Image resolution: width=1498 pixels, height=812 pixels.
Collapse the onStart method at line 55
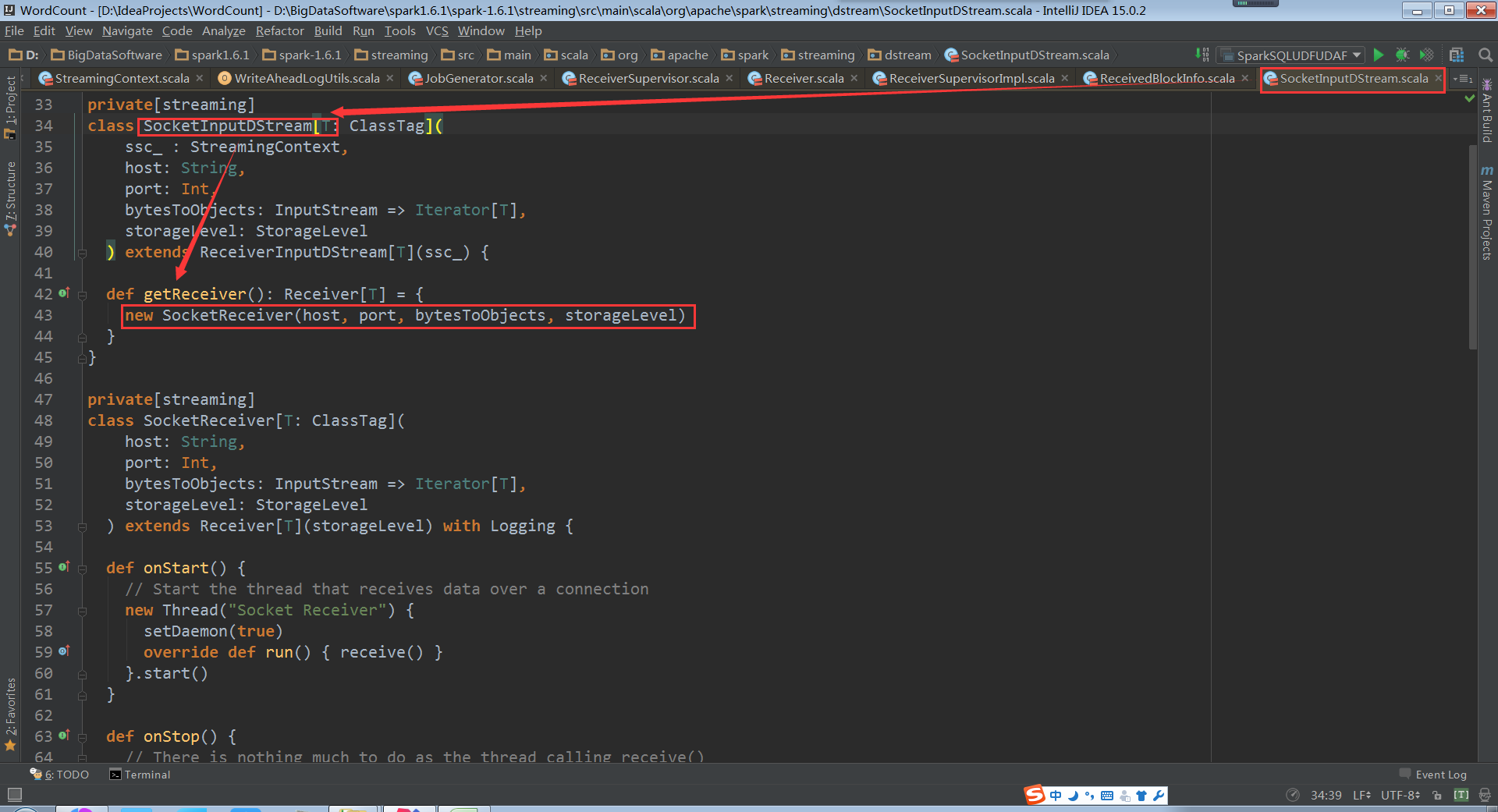[x=82, y=569]
